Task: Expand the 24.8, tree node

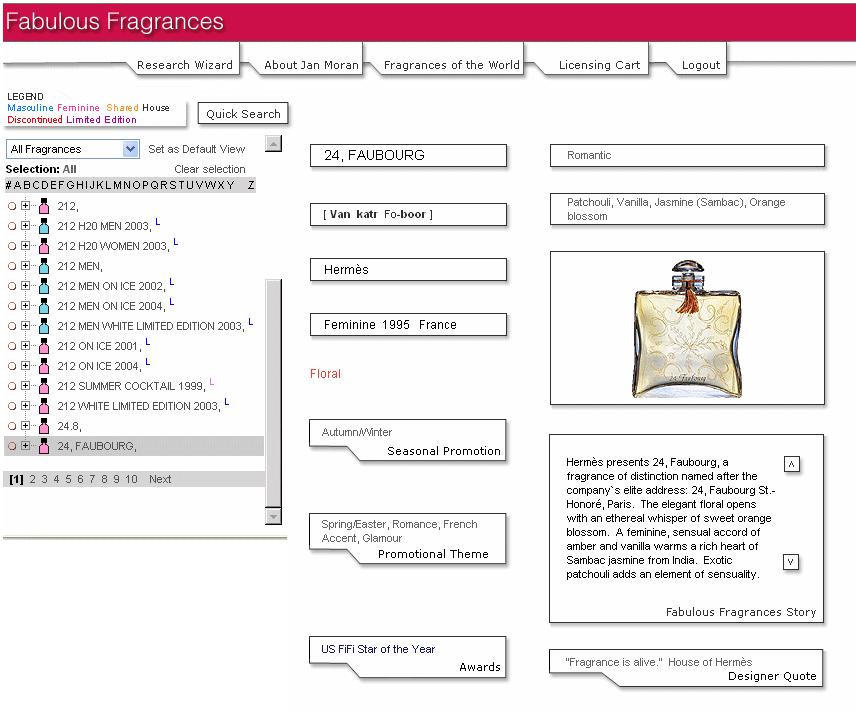Action: (25, 425)
